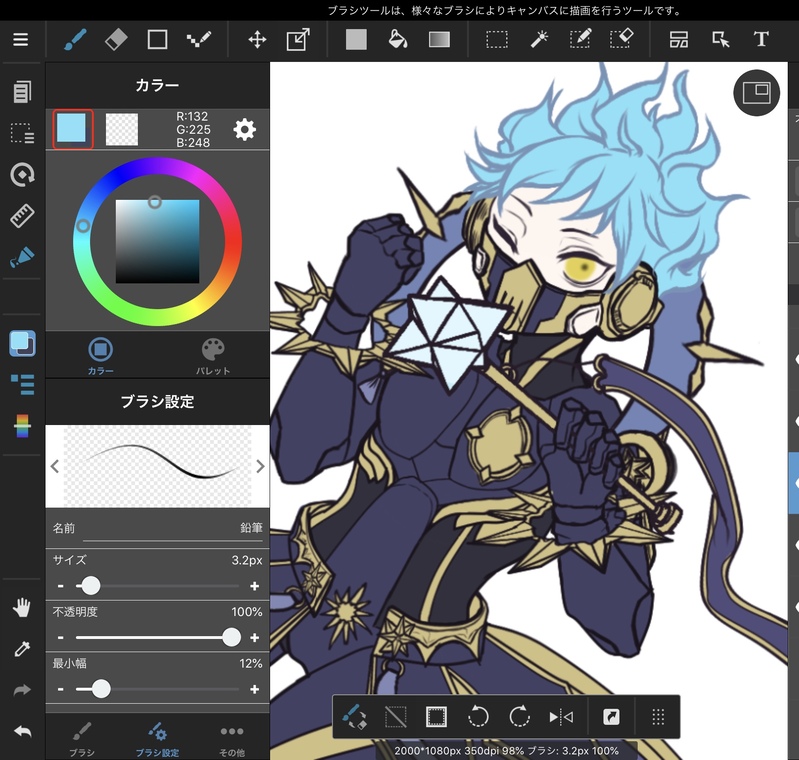Viewport: 799px width, 760px height.
Task: Select the Eraser tool
Action: pos(116,39)
